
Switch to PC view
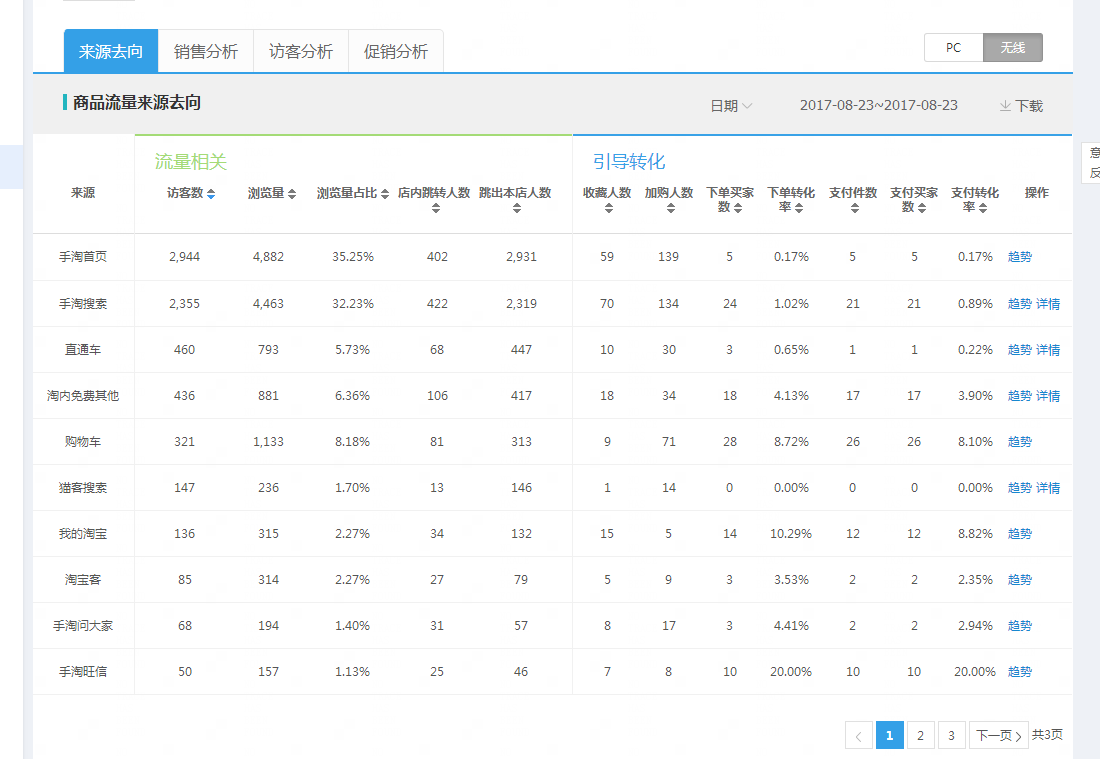953,48
